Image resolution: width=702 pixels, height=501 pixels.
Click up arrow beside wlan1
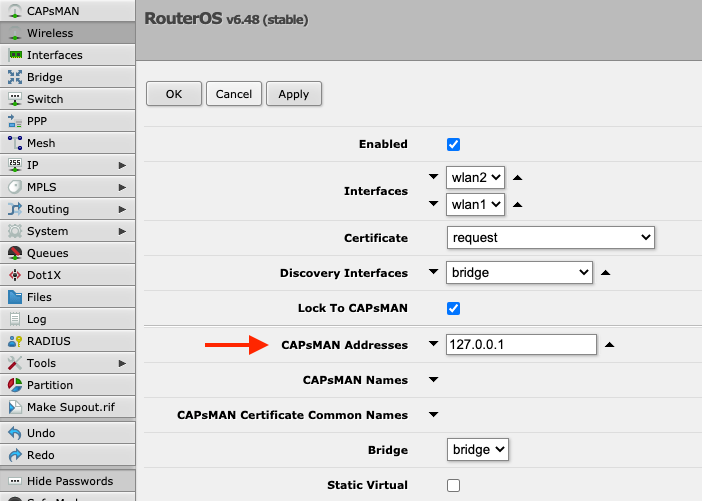point(518,205)
